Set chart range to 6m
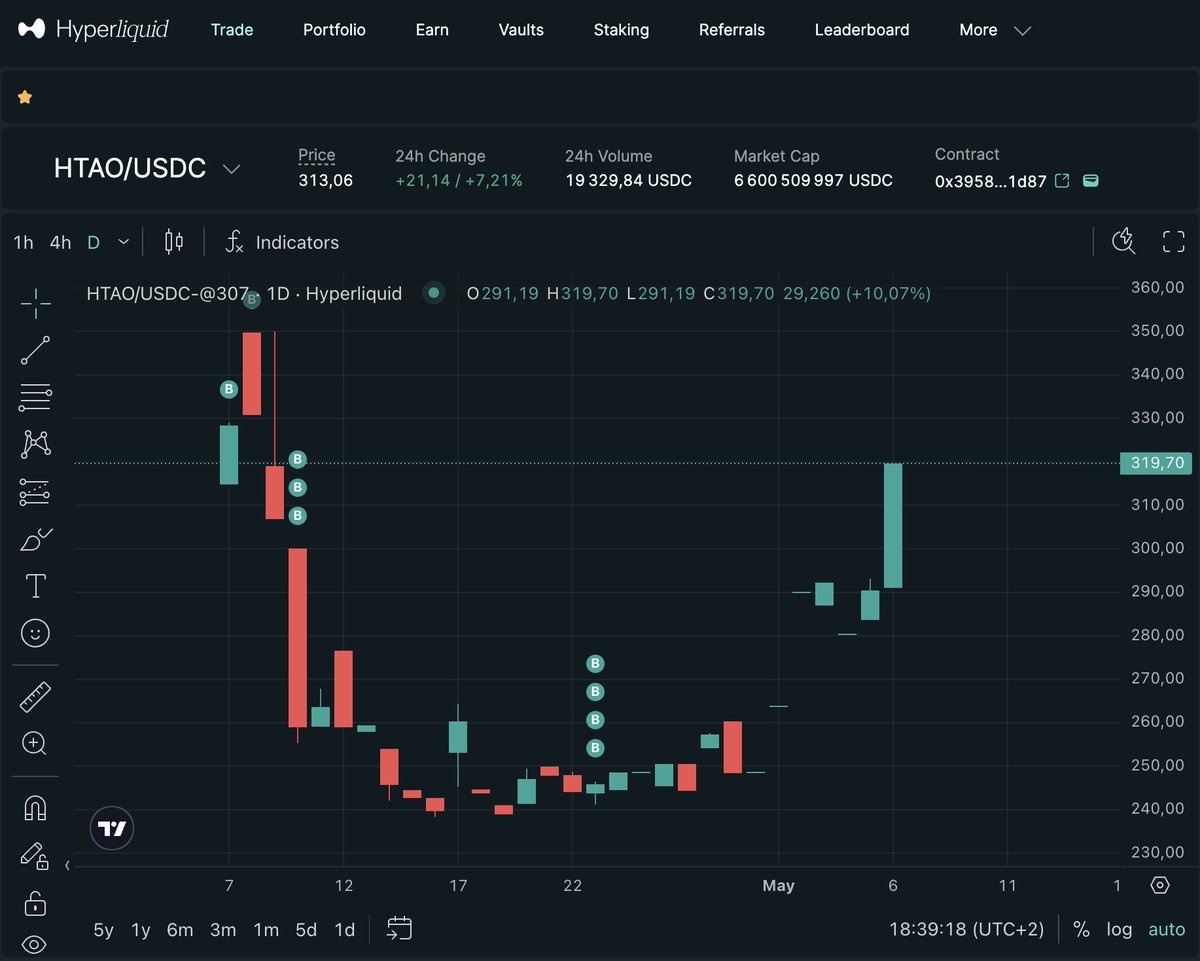Image resolution: width=1200 pixels, height=961 pixels. click(x=180, y=929)
